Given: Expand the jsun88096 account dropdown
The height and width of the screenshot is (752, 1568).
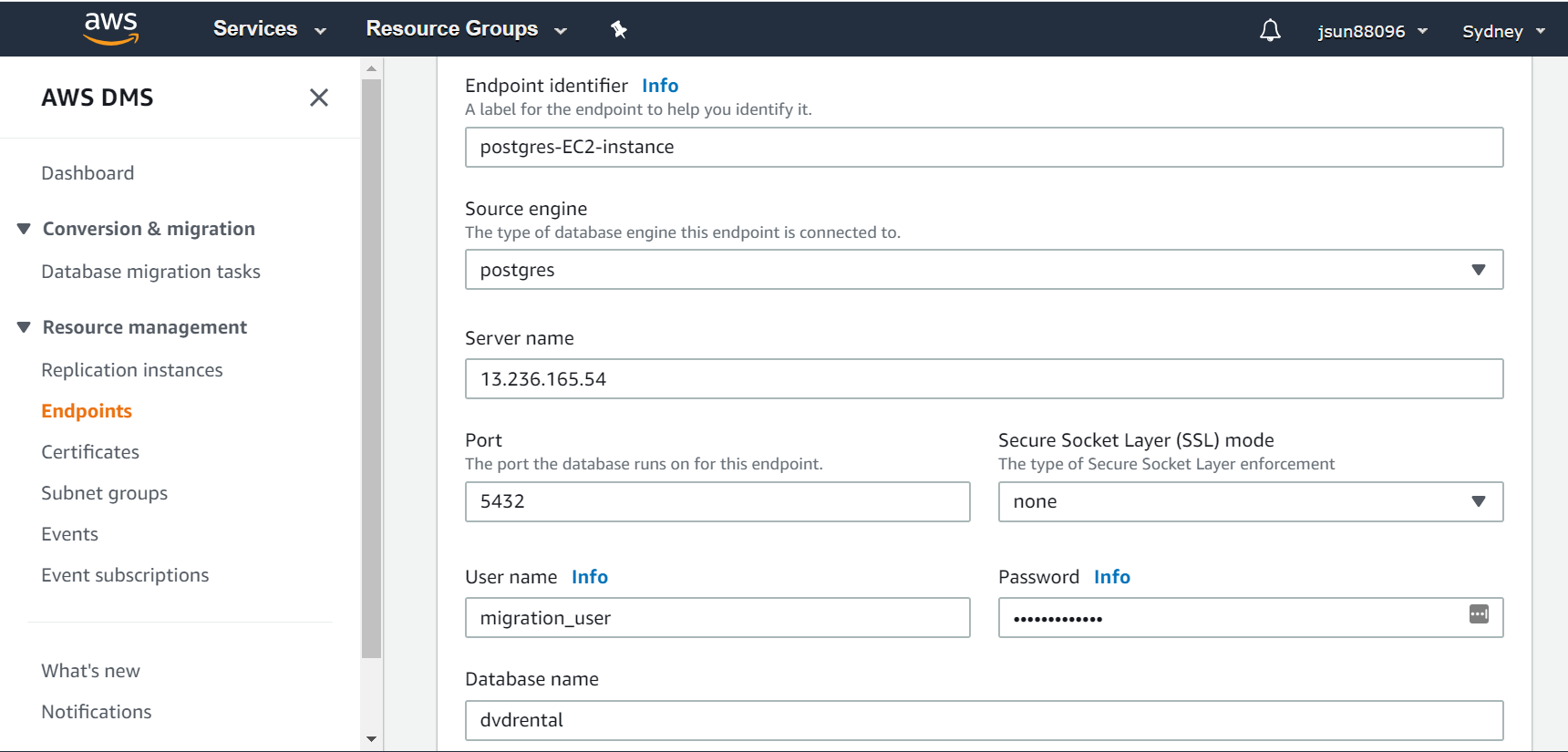Looking at the screenshot, I should [1371, 31].
